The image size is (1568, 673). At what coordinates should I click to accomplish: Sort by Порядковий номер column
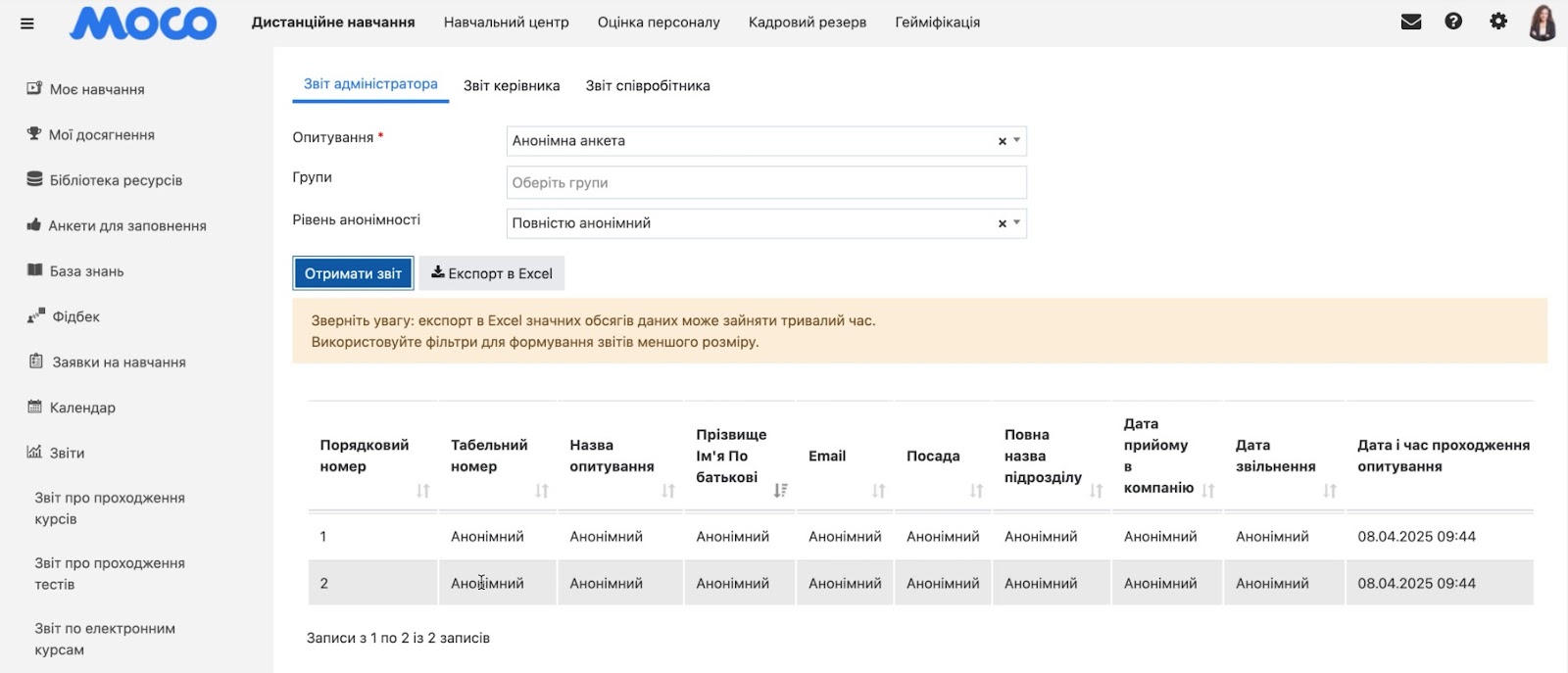422,491
